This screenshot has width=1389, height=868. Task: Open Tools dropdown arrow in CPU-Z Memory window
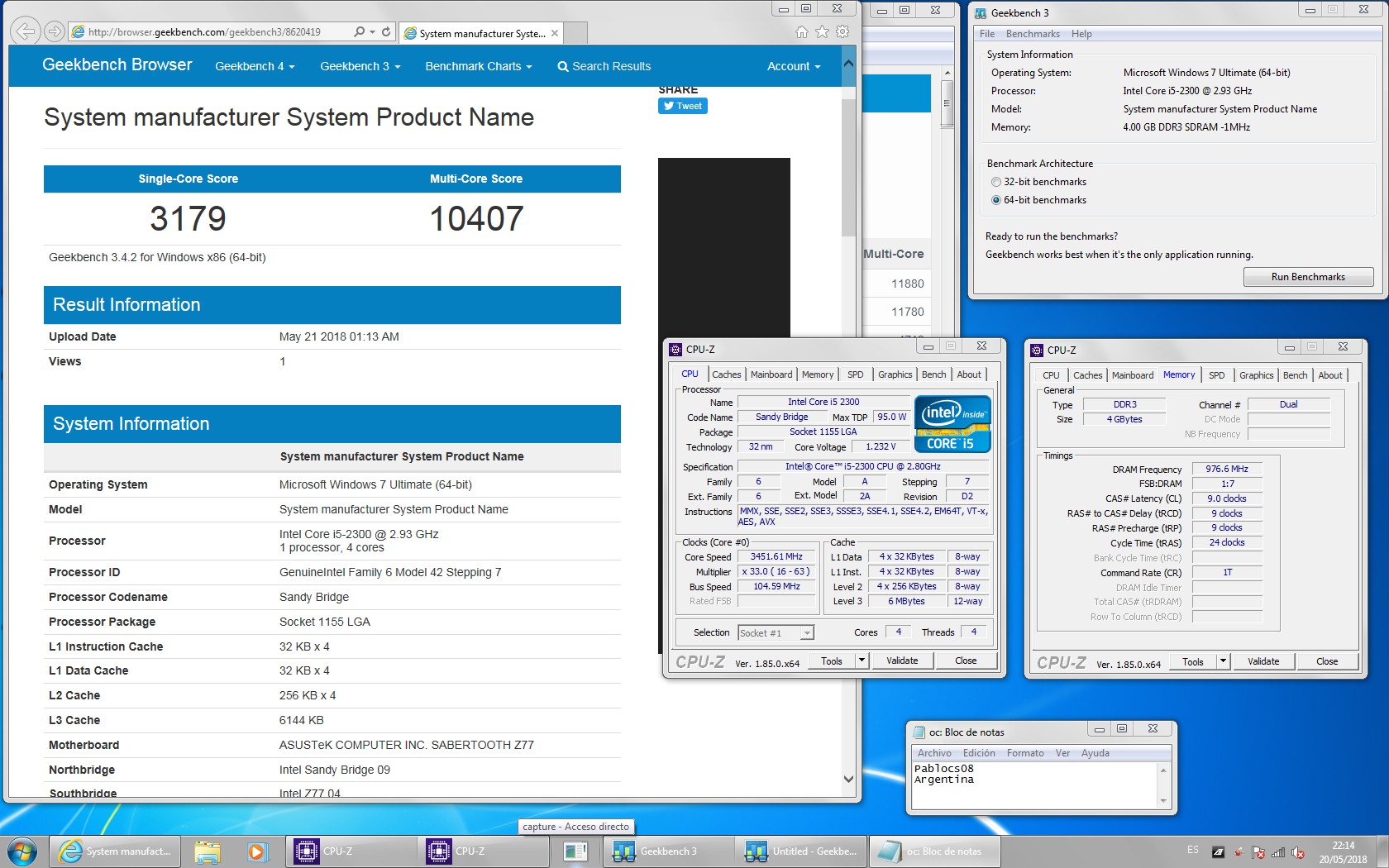(1223, 661)
